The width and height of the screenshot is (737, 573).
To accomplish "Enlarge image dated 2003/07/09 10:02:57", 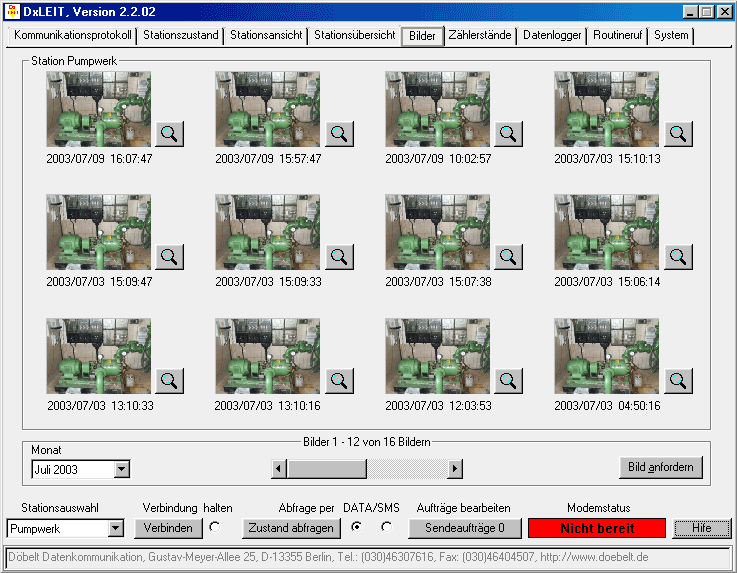I will pyautogui.click(x=509, y=134).
